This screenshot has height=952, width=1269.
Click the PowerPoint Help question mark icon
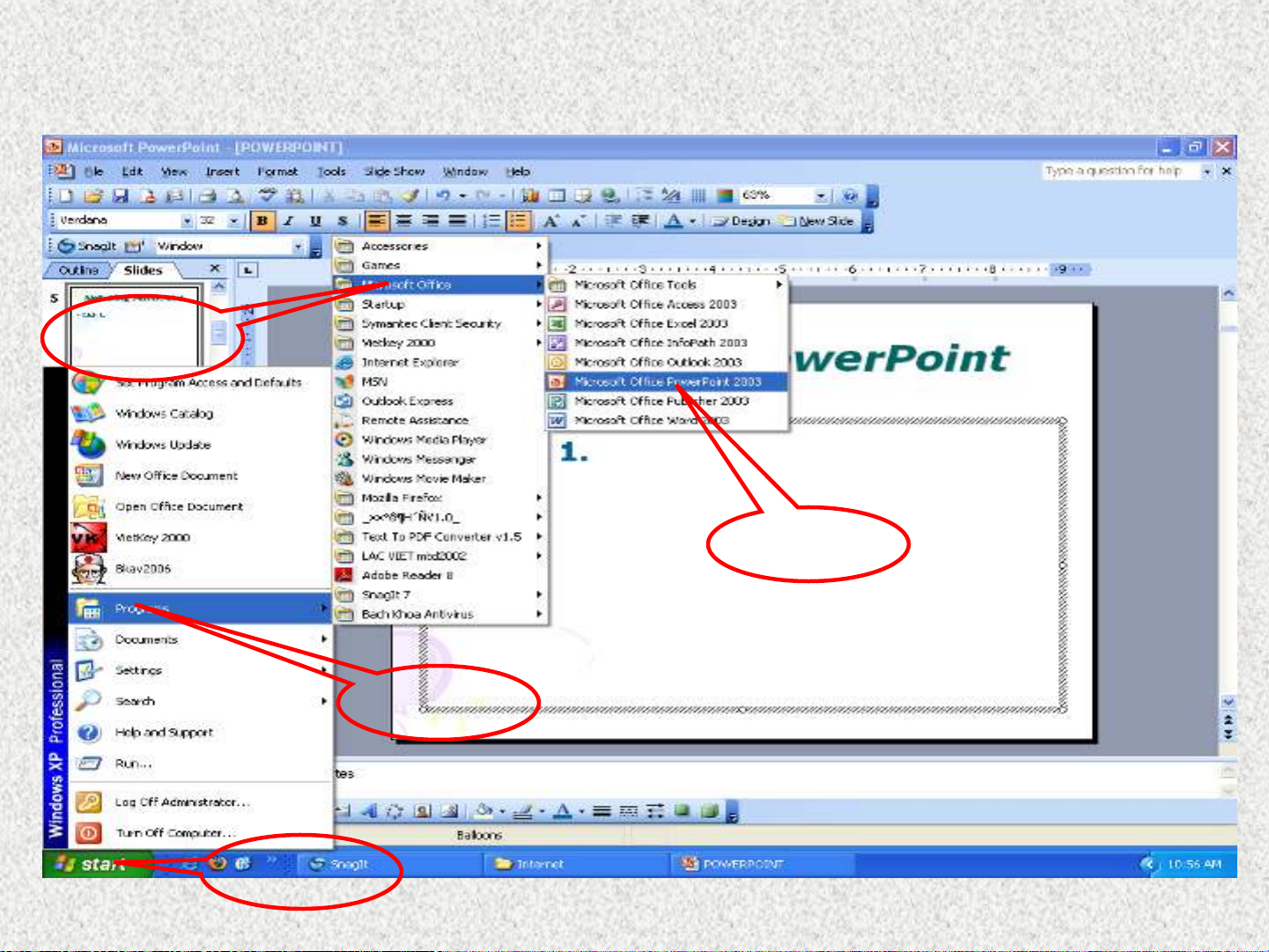pyautogui.click(x=851, y=196)
